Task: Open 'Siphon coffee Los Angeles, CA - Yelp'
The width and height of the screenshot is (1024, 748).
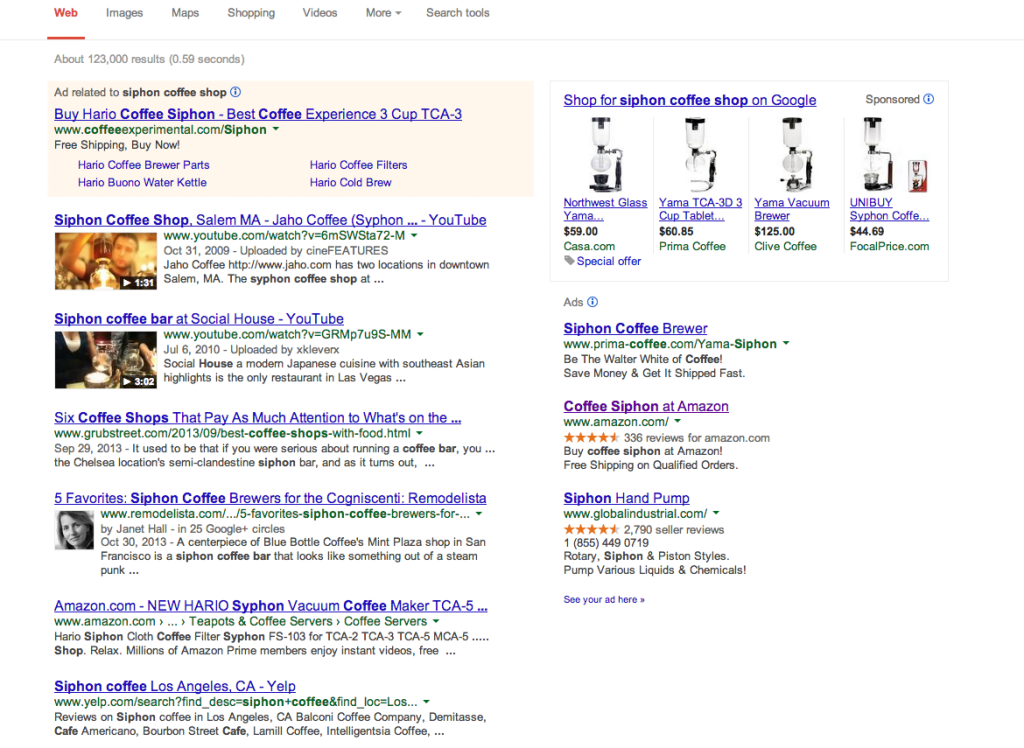Action: click(x=175, y=686)
